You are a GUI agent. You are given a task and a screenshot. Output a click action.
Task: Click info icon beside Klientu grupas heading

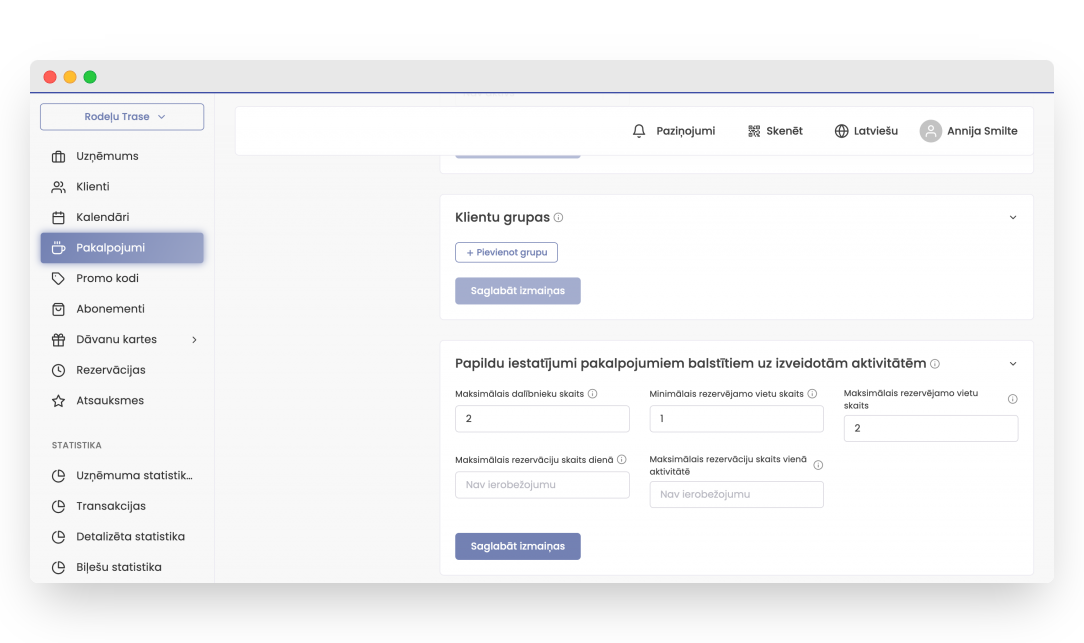point(558,217)
